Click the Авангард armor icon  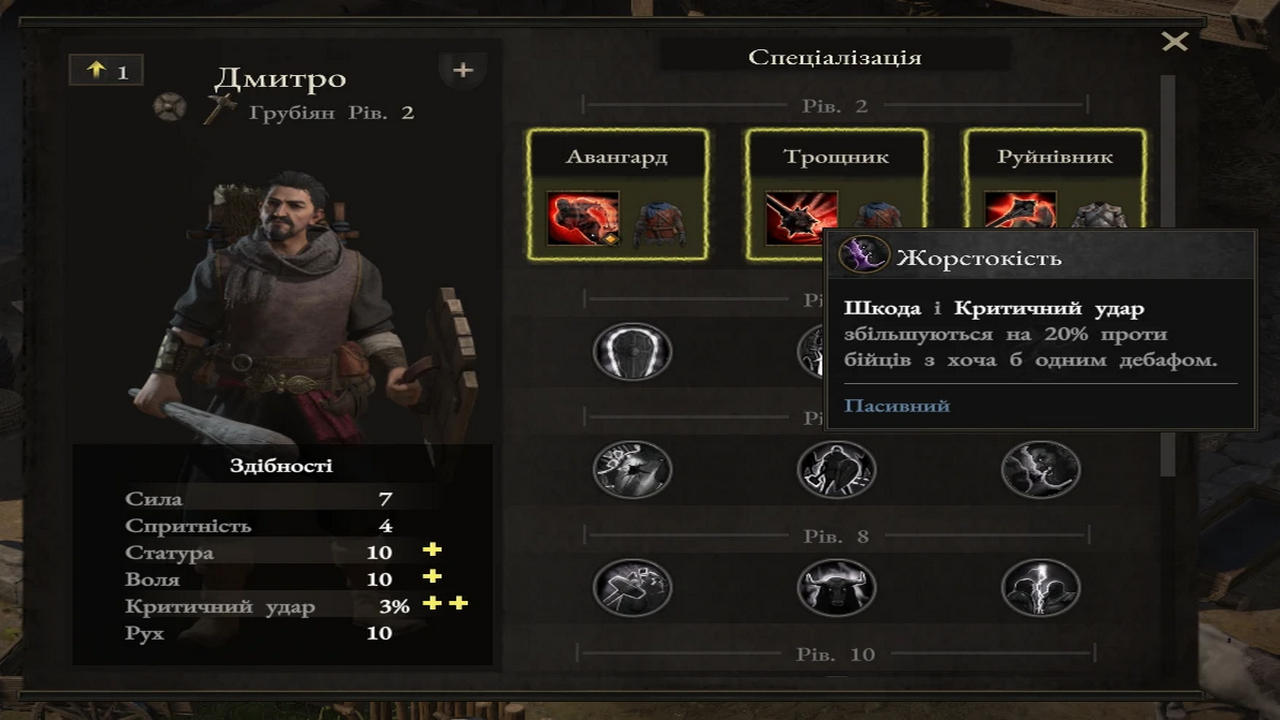coord(659,222)
